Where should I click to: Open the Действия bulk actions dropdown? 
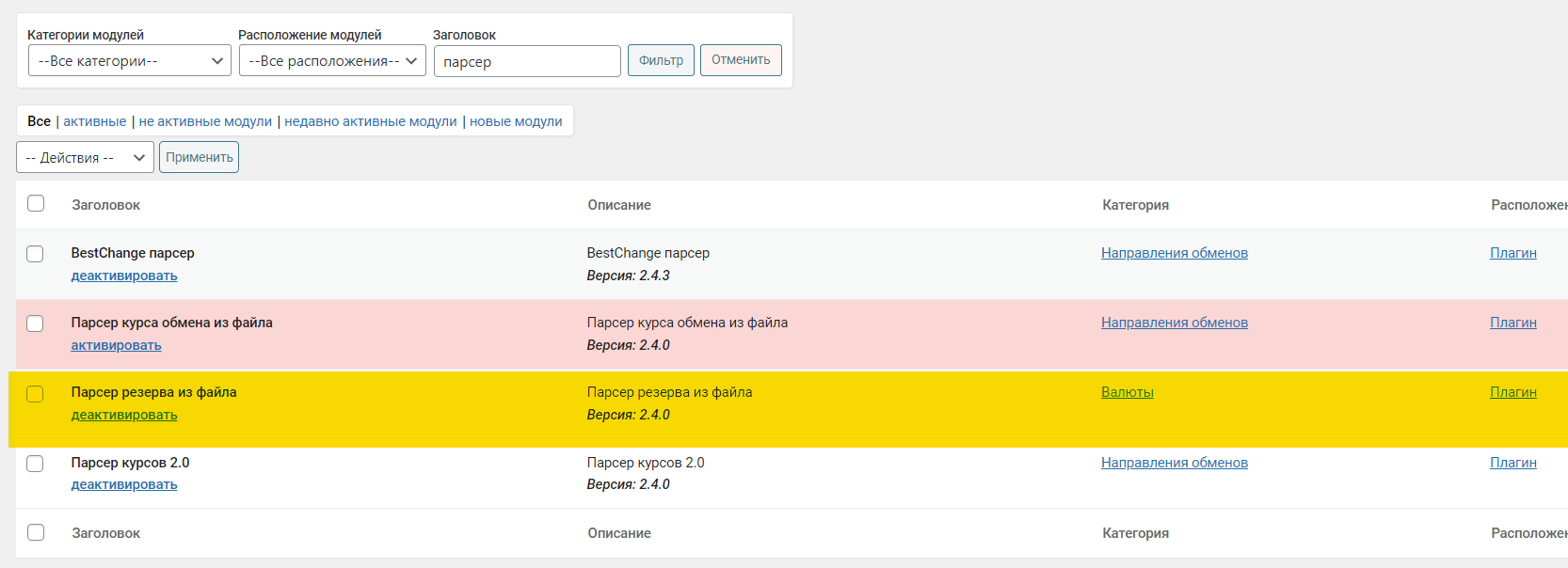pos(85,158)
